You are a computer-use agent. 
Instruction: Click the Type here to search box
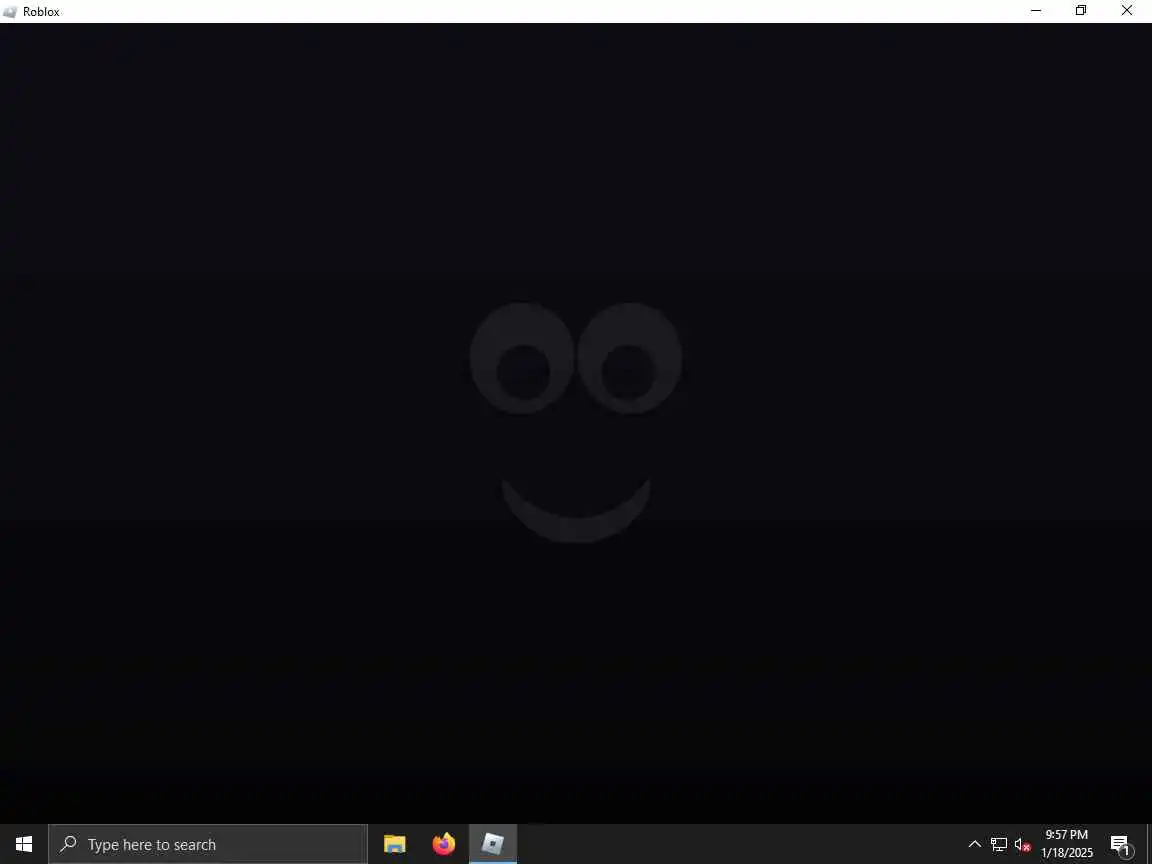pyautogui.click(x=208, y=844)
